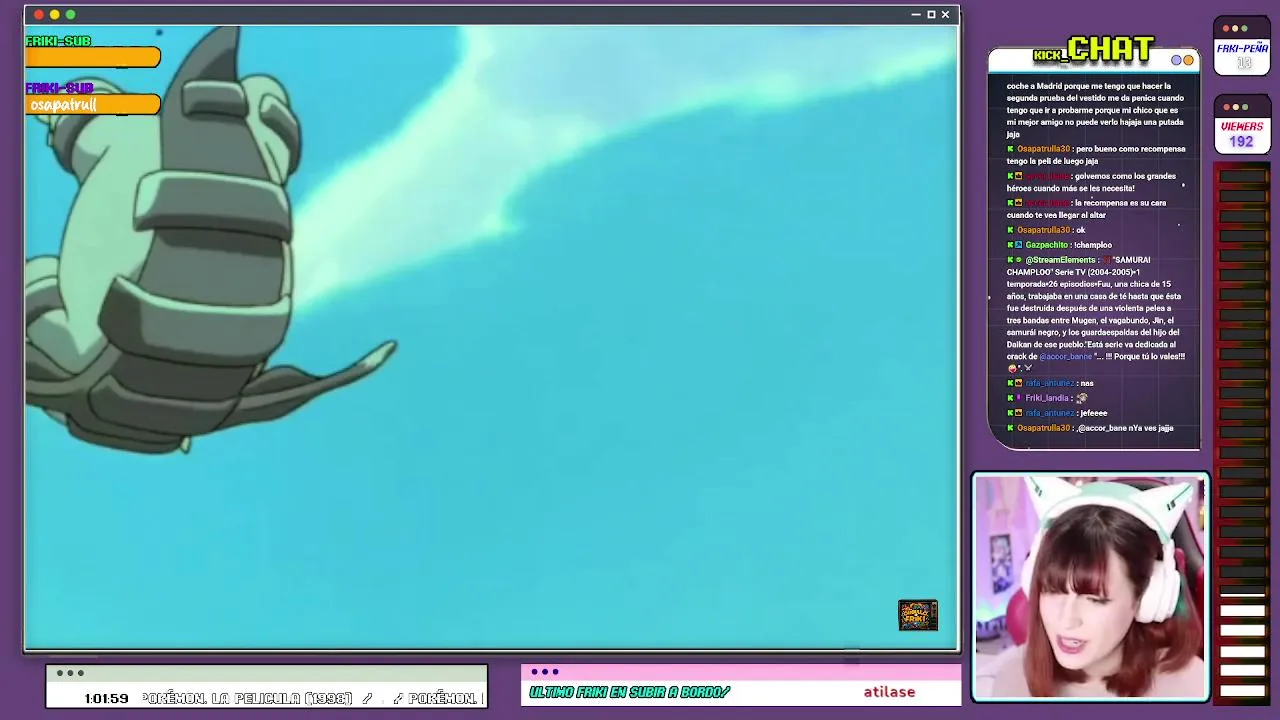The width and height of the screenshot is (1280, 720).
Task: Open the @accor_banne mention in StreamElements' message
Action: click(1066, 356)
